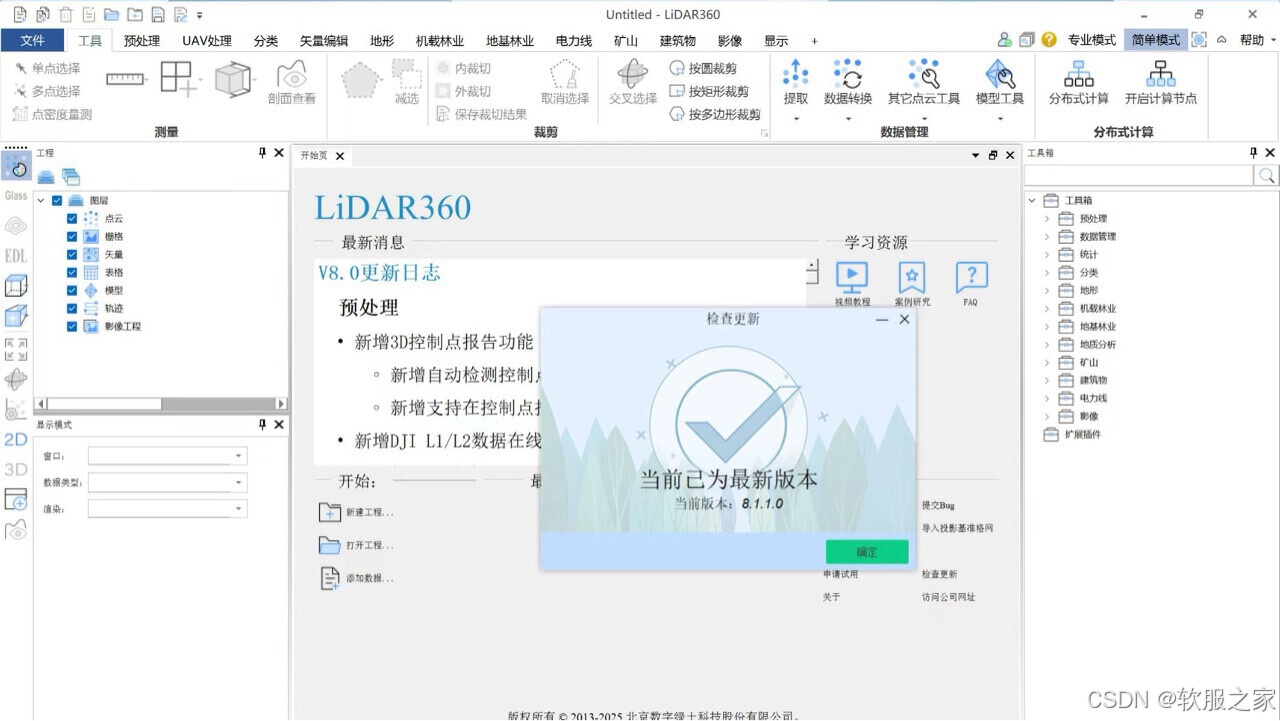This screenshot has width=1280, height=721.
Task: Switch to 2D view mode
Action: coord(16,439)
